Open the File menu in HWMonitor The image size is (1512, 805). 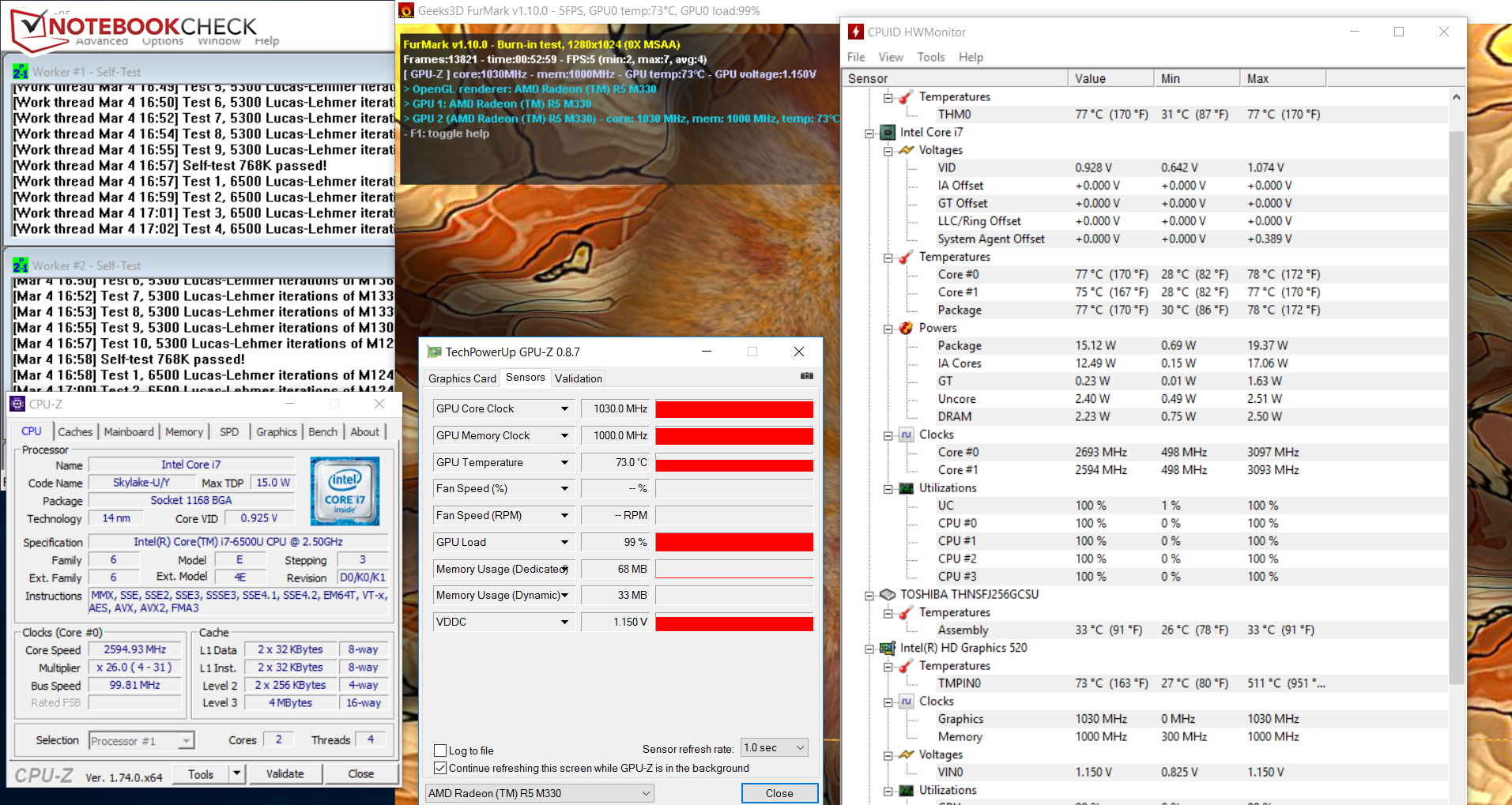click(x=856, y=57)
